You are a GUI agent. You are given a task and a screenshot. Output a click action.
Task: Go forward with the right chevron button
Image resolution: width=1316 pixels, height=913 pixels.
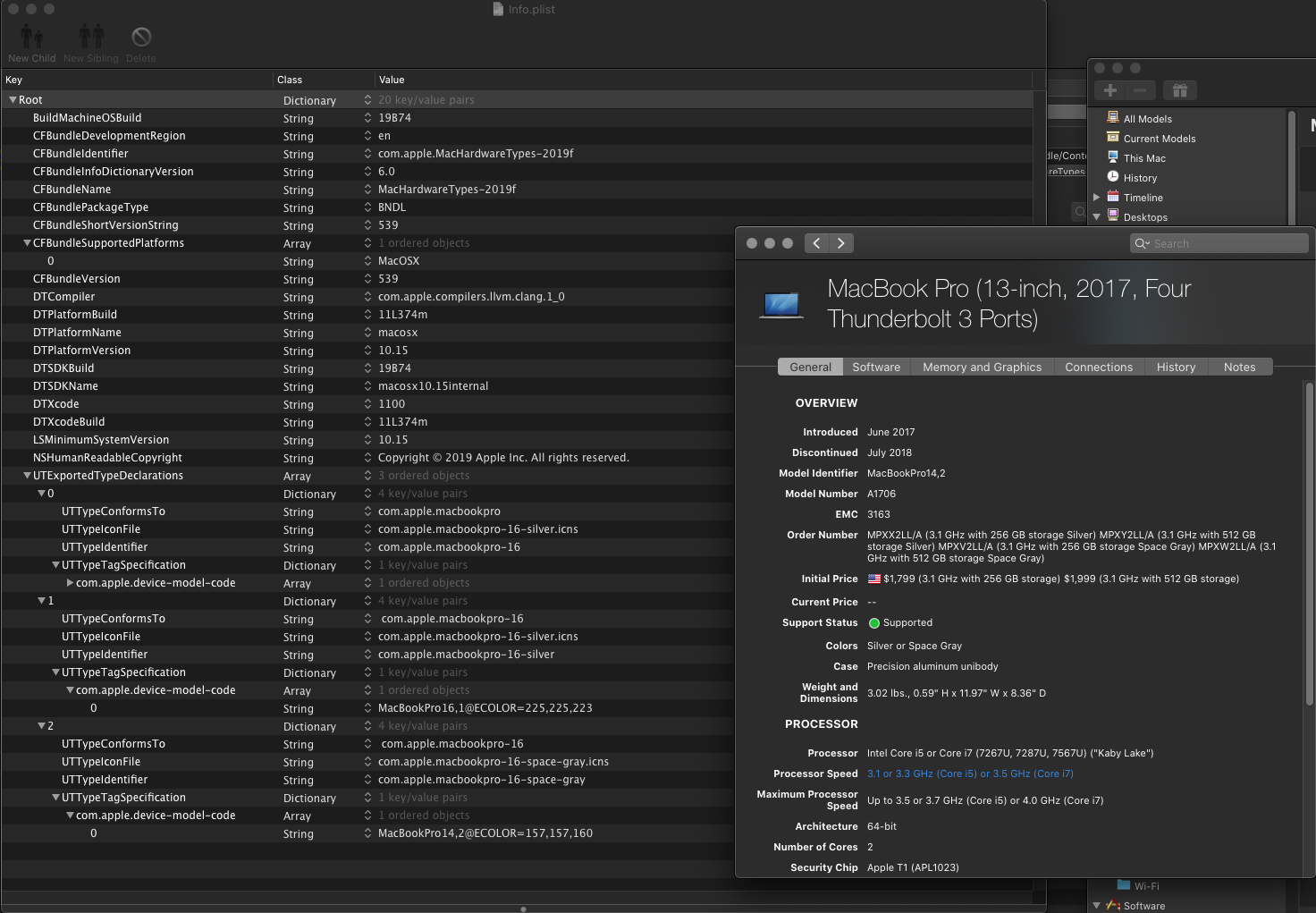pos(841,243)
